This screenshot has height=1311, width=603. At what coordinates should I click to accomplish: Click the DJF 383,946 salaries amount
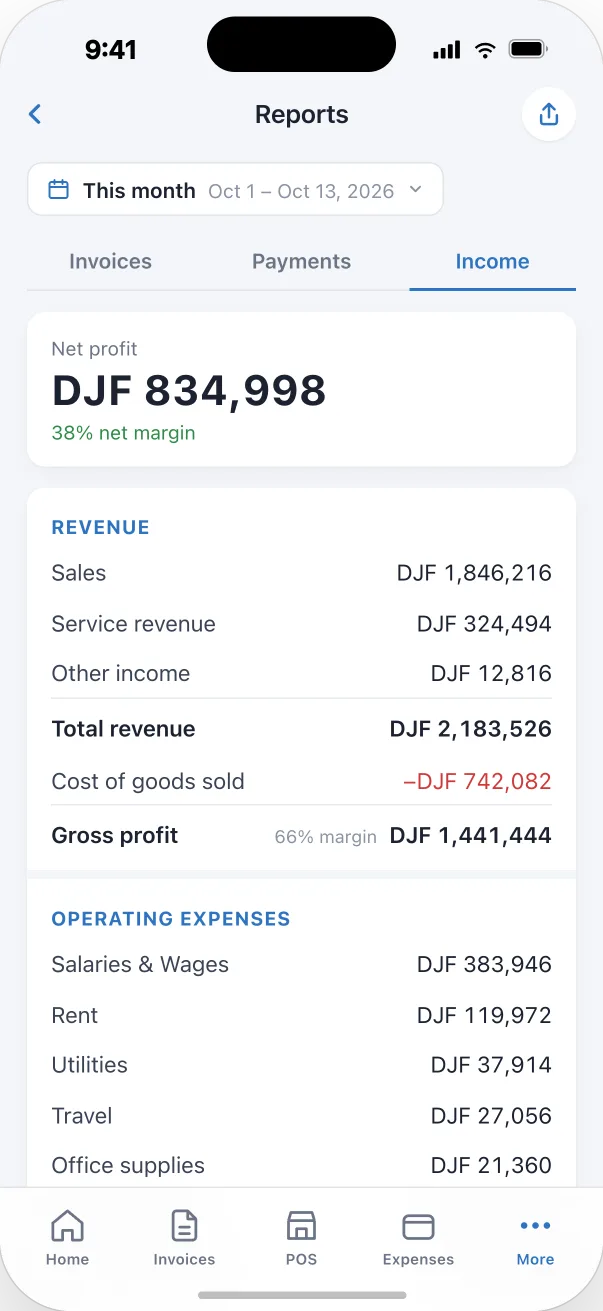click(x=484, y=965)
